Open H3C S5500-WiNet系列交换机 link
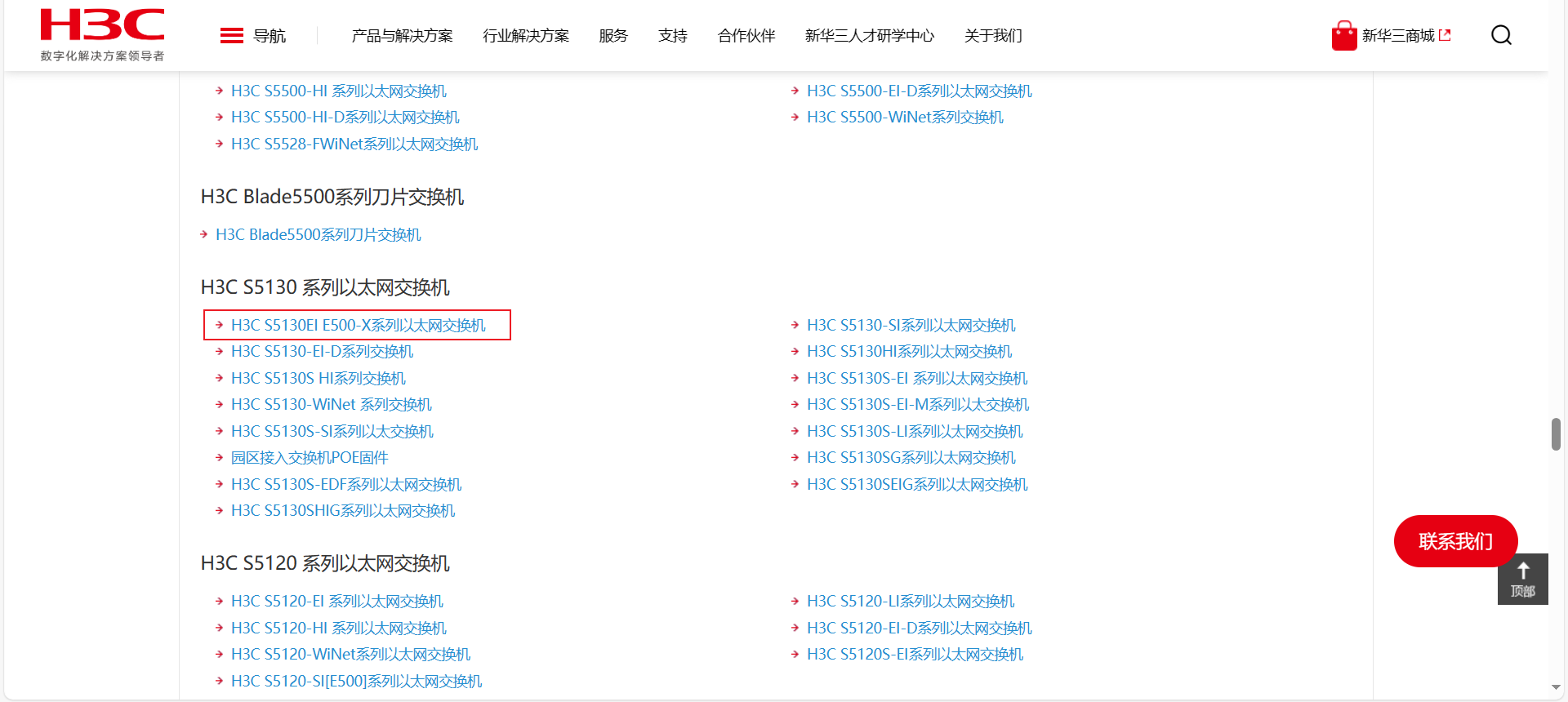1568x702 pixels. click(x=905, y=118)
